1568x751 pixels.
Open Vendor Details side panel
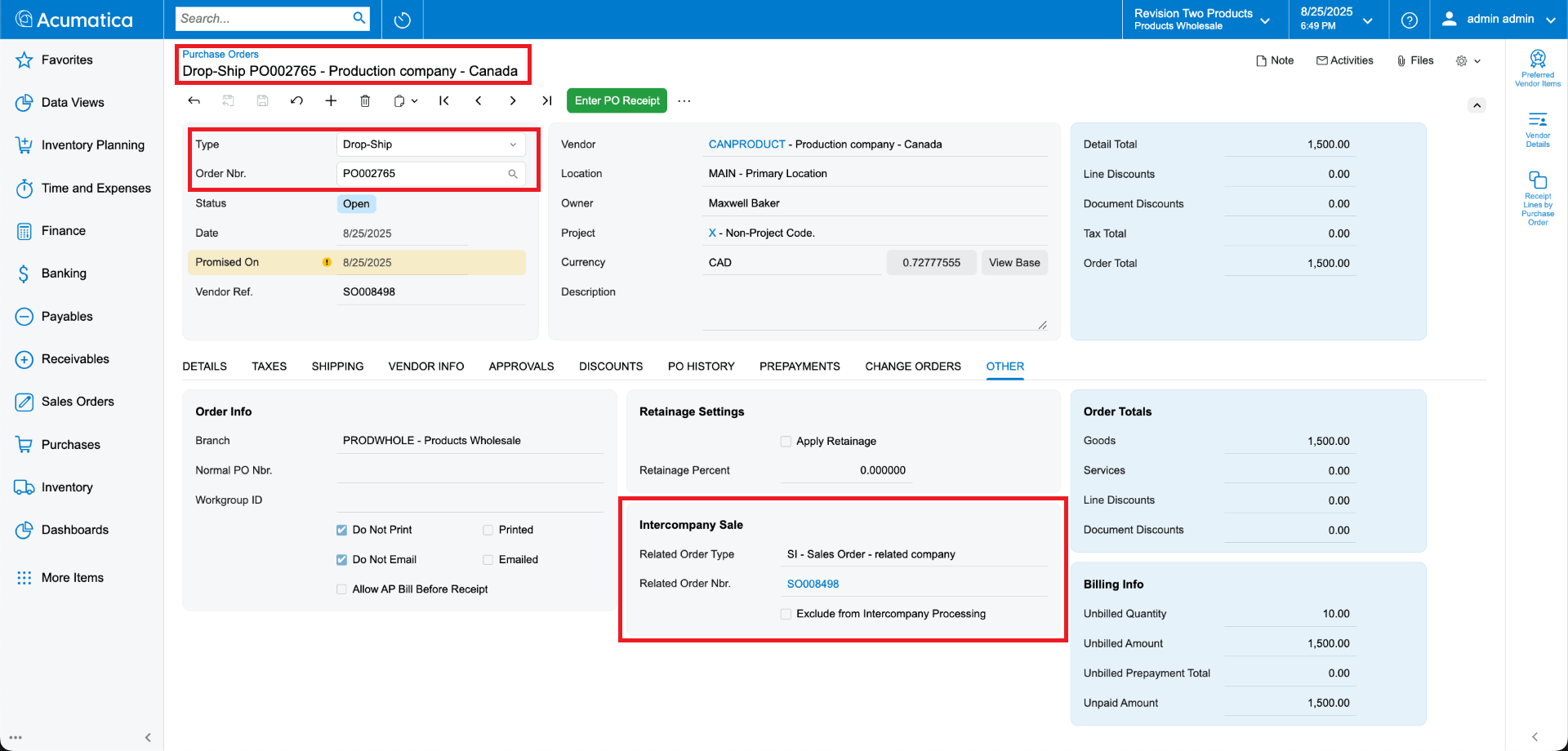coord(1538,130)
